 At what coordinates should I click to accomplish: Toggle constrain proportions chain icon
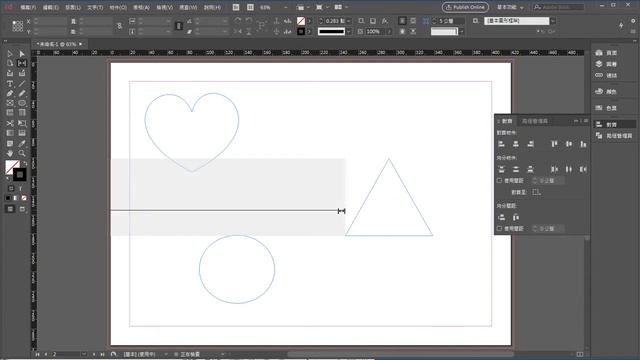(119, 26)
